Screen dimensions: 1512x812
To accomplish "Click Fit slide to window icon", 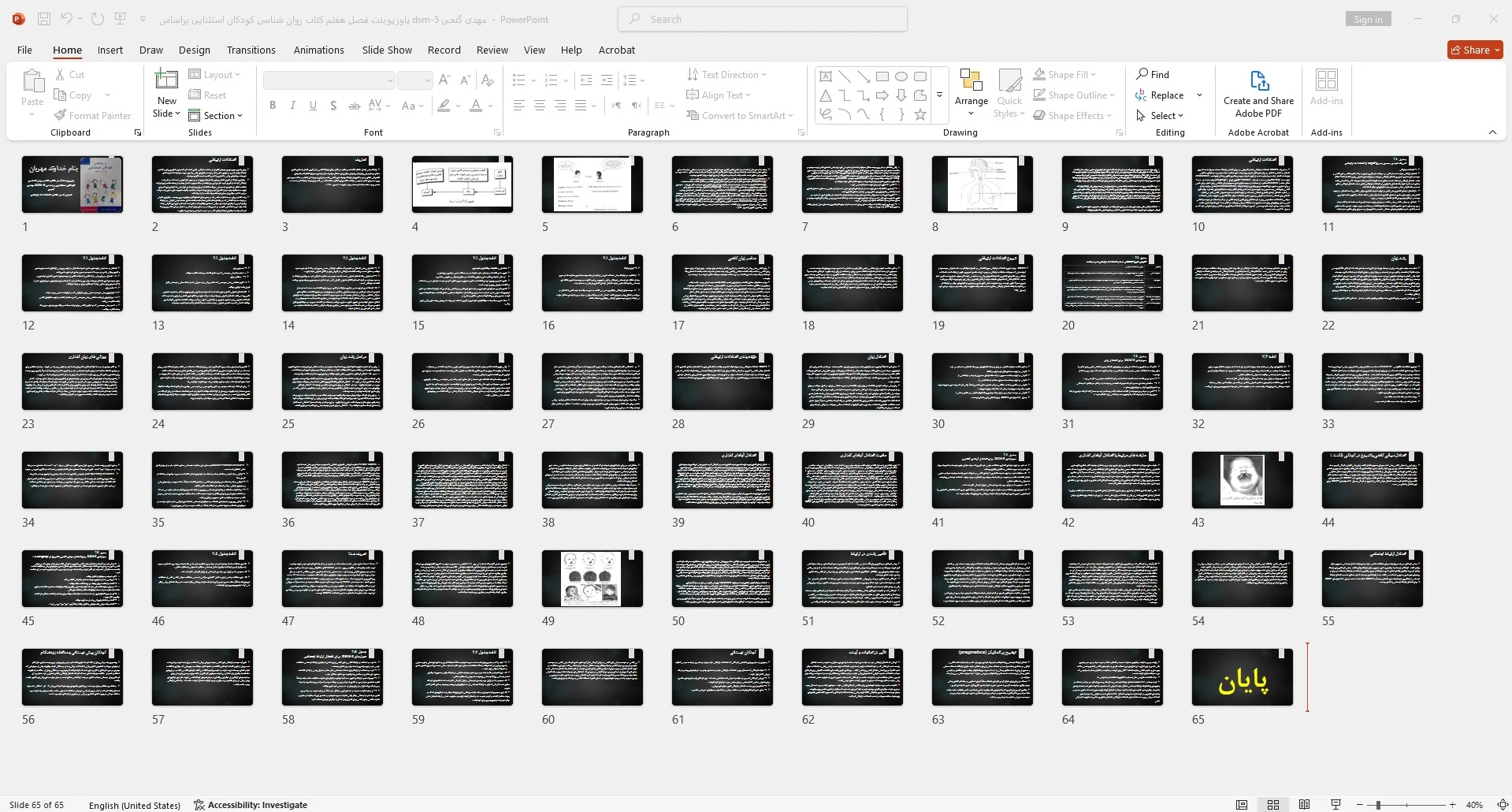I will point(1502,805).
